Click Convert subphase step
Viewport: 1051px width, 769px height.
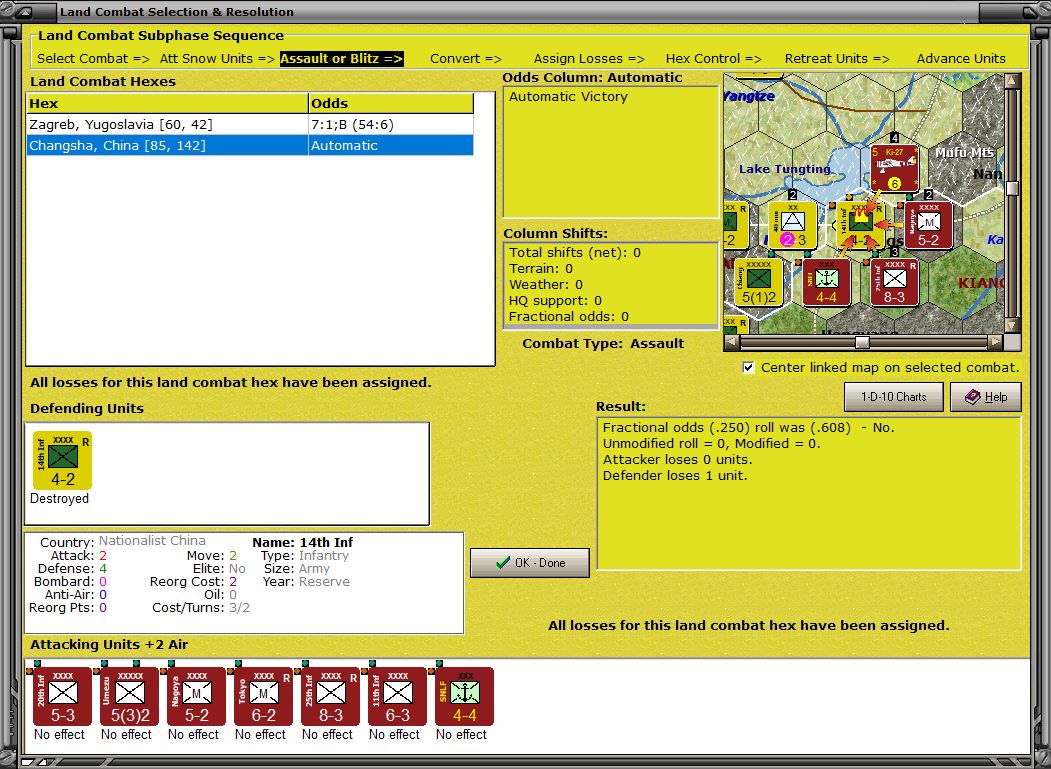[x=466, y=58]
